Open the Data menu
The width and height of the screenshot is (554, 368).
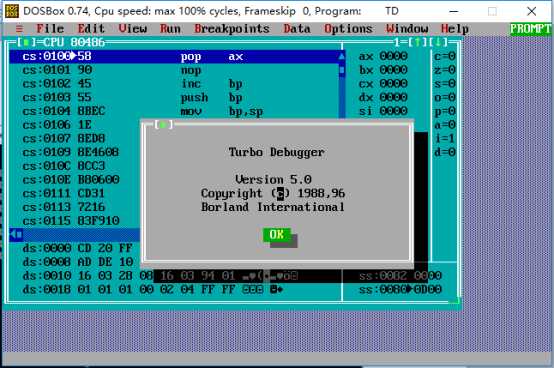click(297, 29)
